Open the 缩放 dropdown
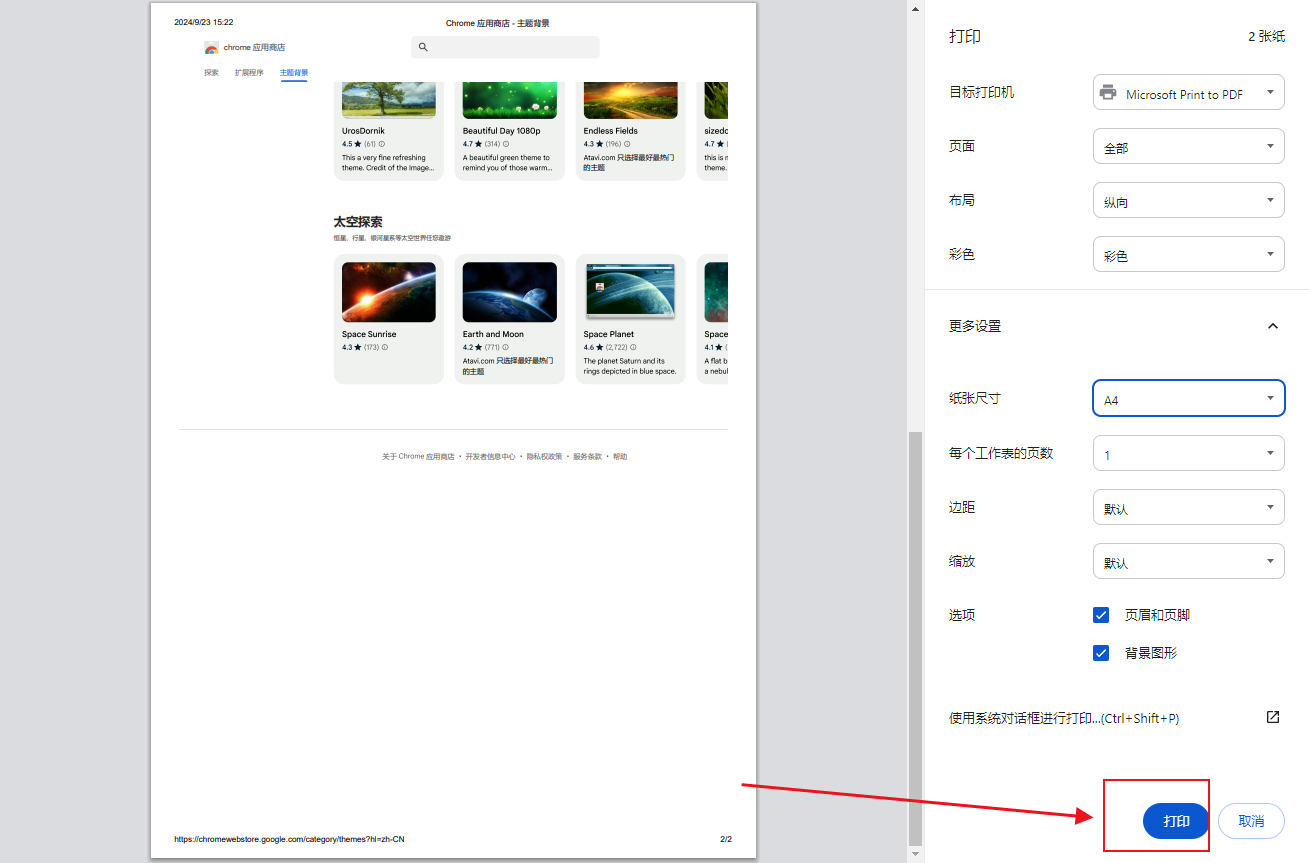The image size is (1309, 863). point(1189,562)
